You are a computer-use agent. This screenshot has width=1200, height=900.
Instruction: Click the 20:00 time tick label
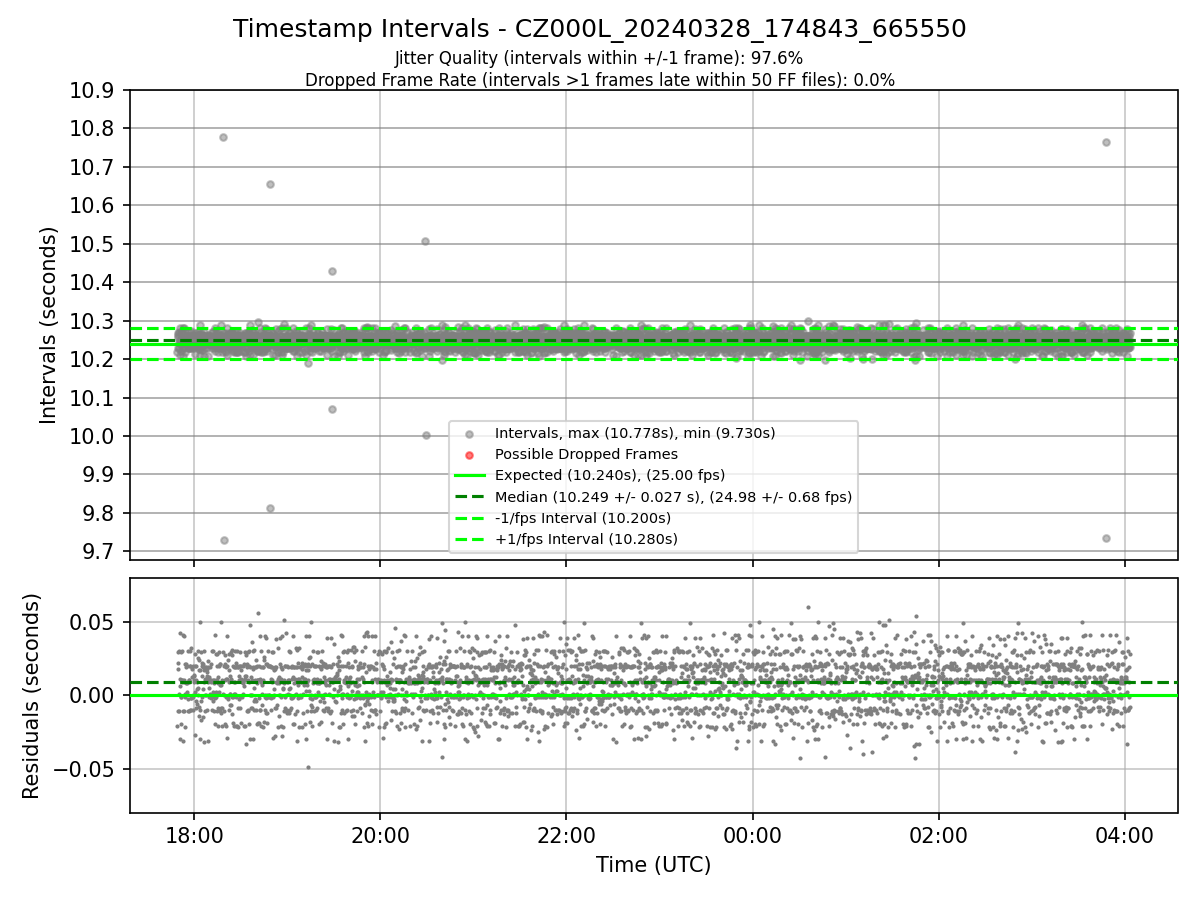pyautogui.click(x=380, y=835)
